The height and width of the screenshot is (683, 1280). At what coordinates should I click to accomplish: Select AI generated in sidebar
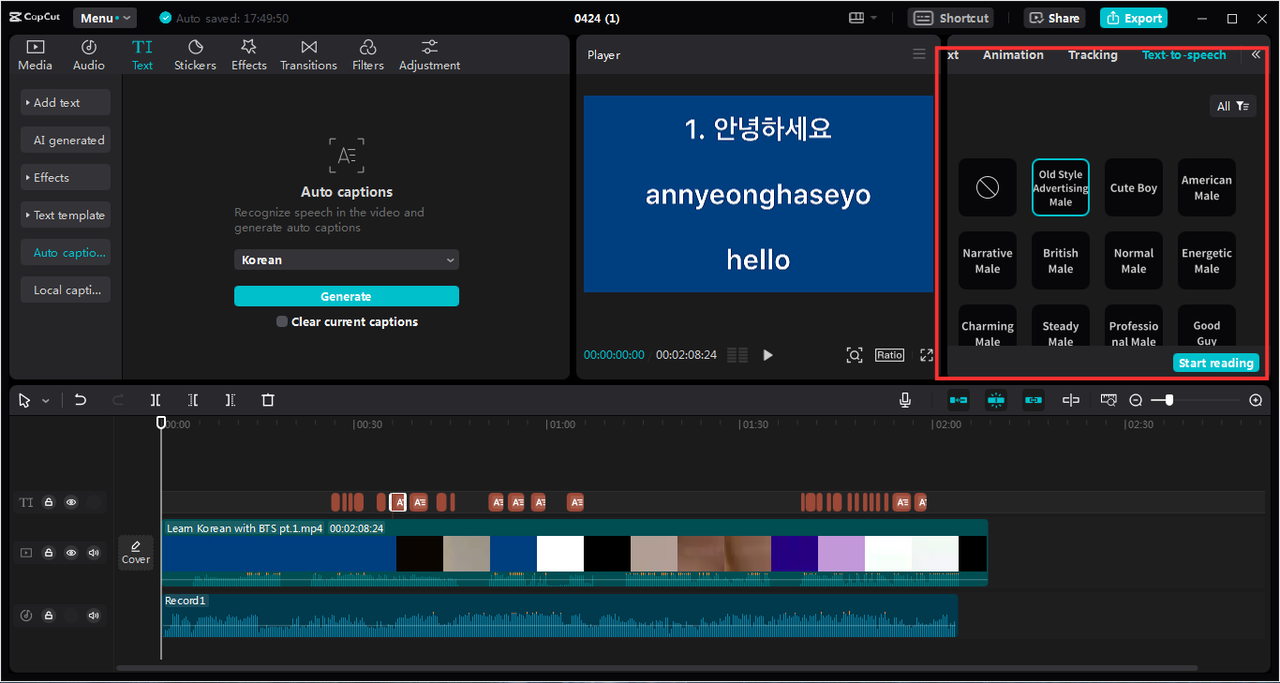click(x=65, y=141)
